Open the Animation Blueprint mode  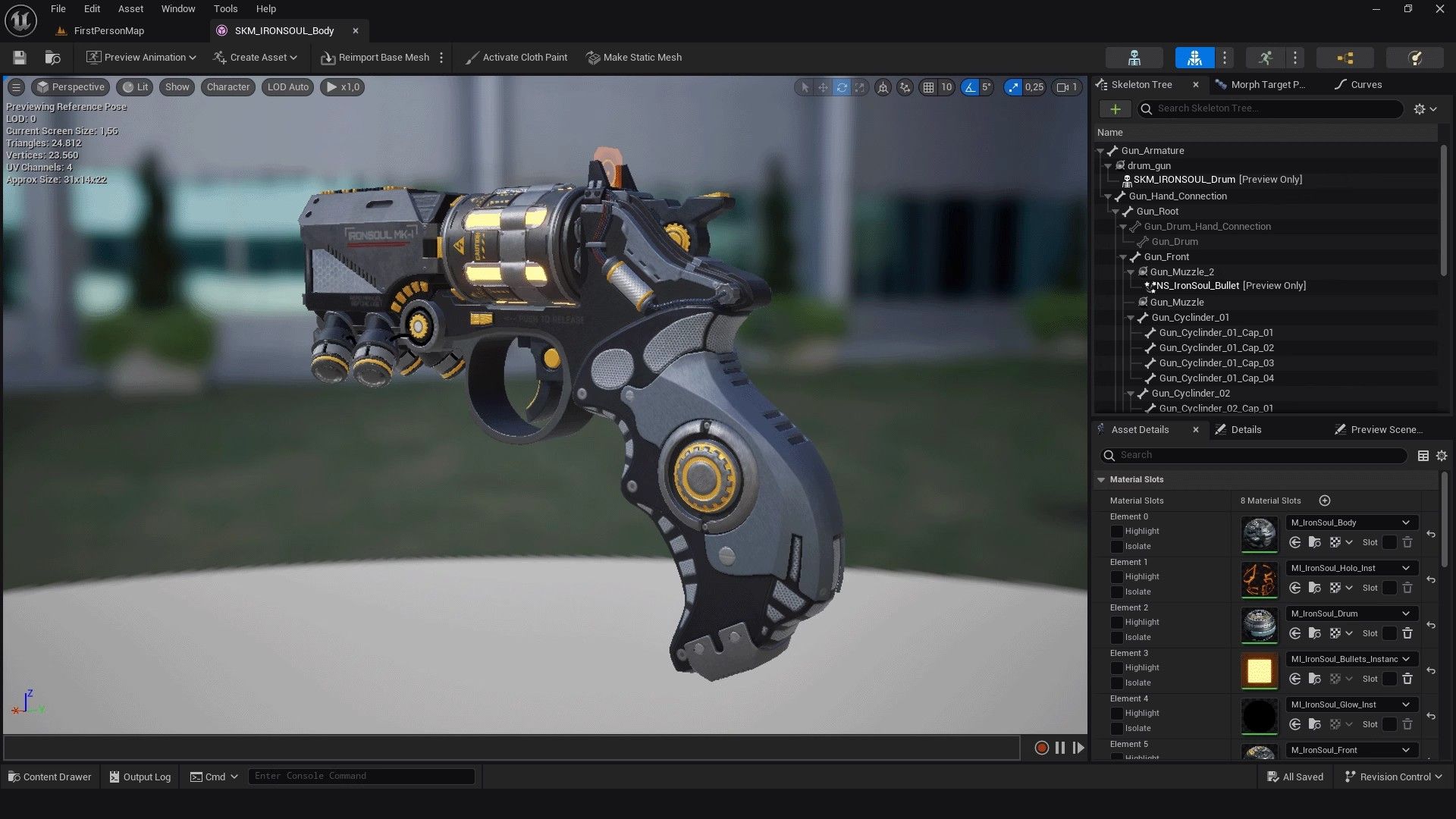coord(1345,58)
